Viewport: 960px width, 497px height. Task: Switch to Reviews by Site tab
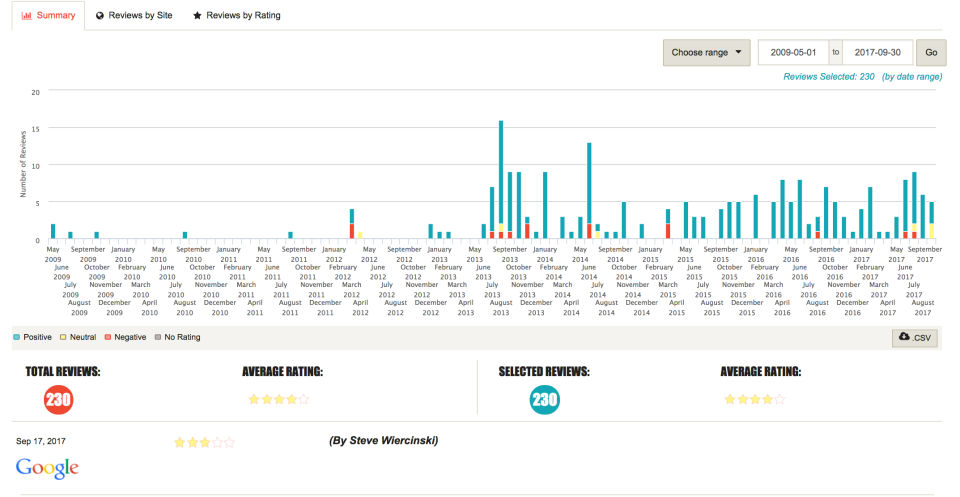point(134,15)
